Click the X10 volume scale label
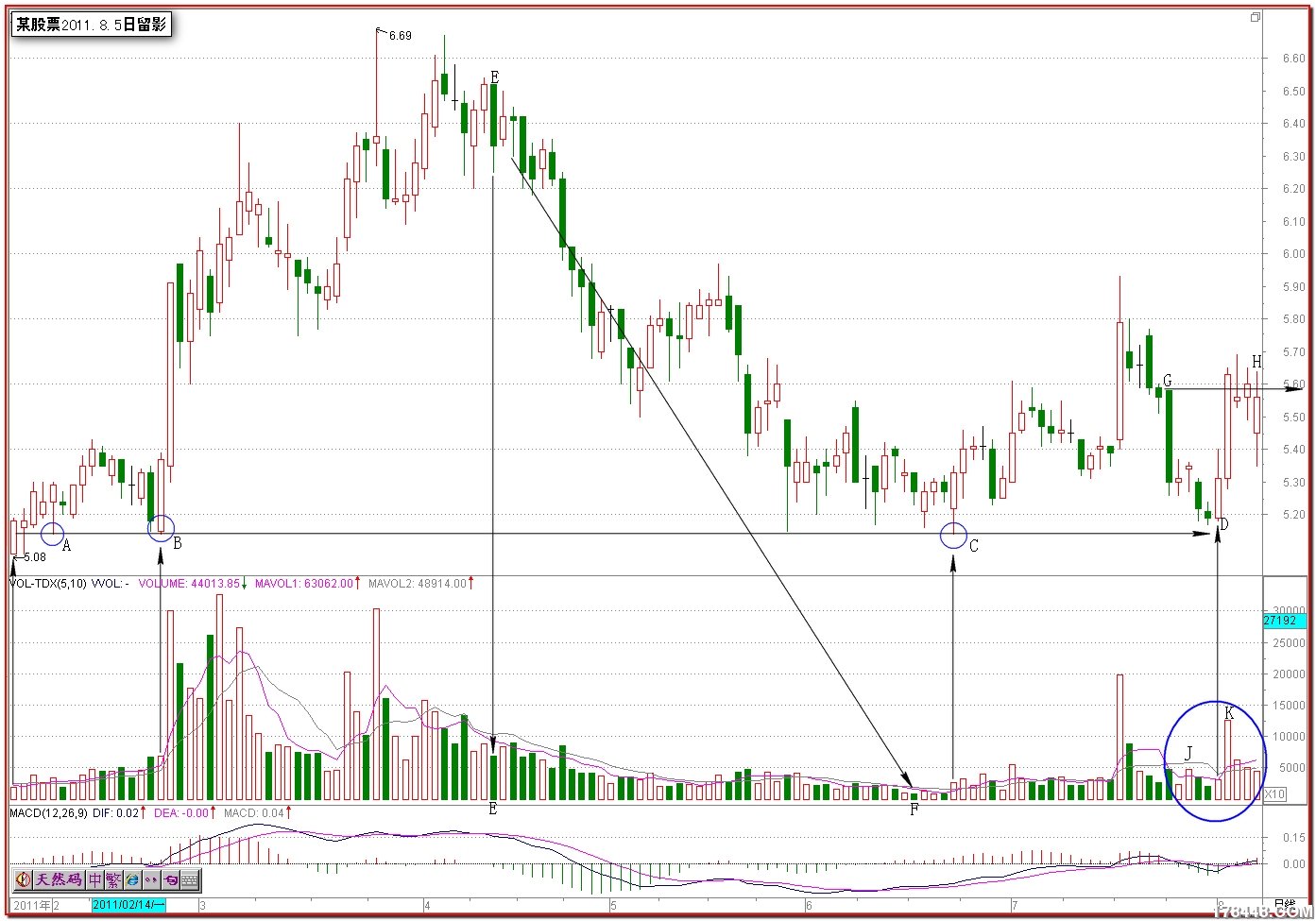This screenshot has height=921, width=1316. click(1274, 794)
